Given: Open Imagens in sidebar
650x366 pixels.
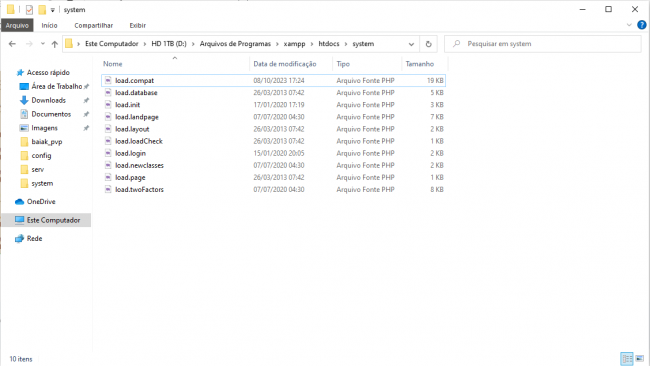Looking at the screenshot, I should [44, 128].
